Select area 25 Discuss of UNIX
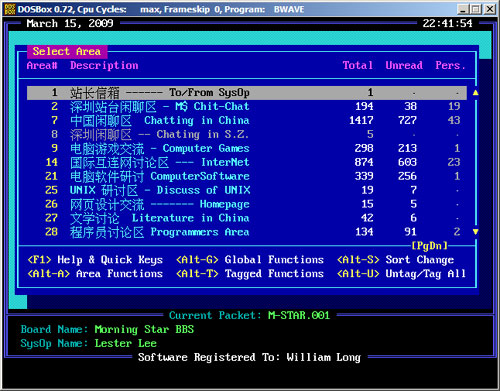Image resolution: width=500 pixels, height=391 pixels. (247, 190)
